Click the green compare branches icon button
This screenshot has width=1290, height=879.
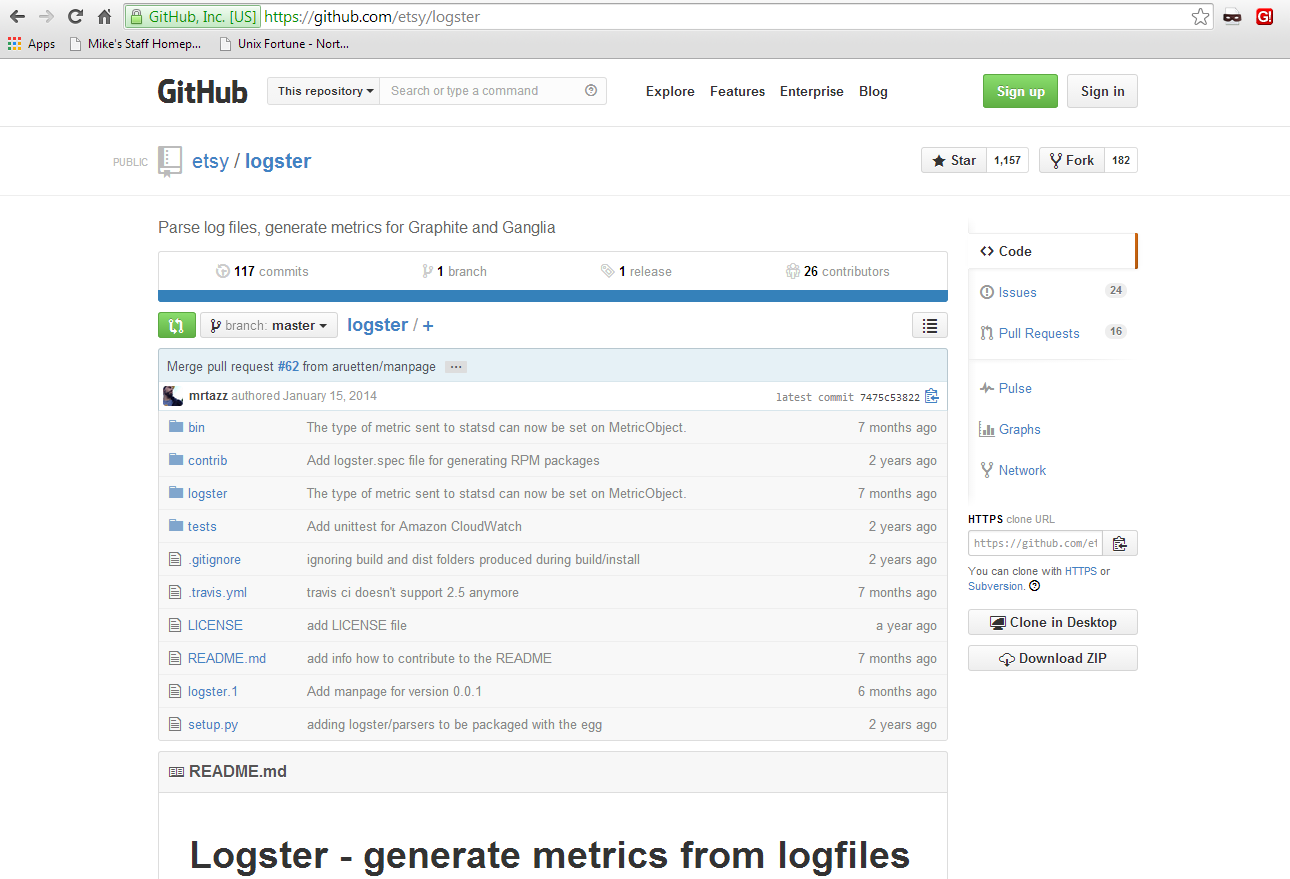tap(176, 325)
